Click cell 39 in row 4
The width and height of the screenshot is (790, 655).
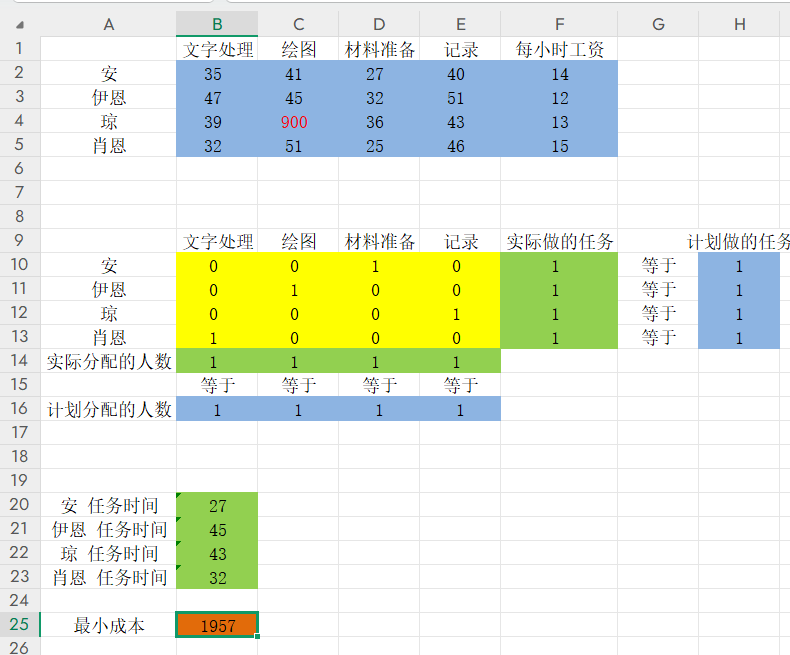point(217,122)
